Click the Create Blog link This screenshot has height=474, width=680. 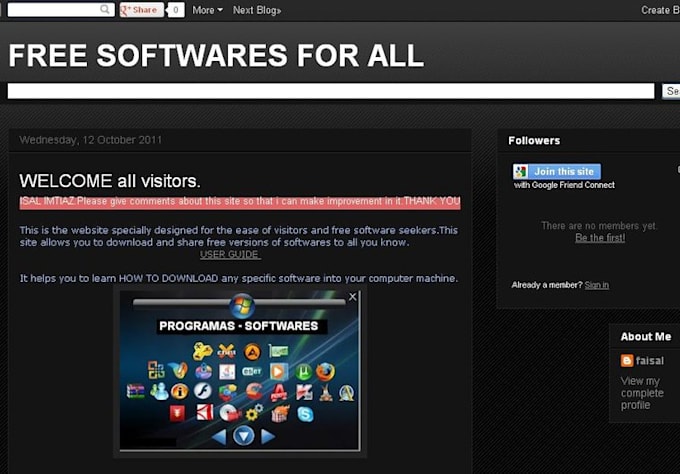pos(660,10)
